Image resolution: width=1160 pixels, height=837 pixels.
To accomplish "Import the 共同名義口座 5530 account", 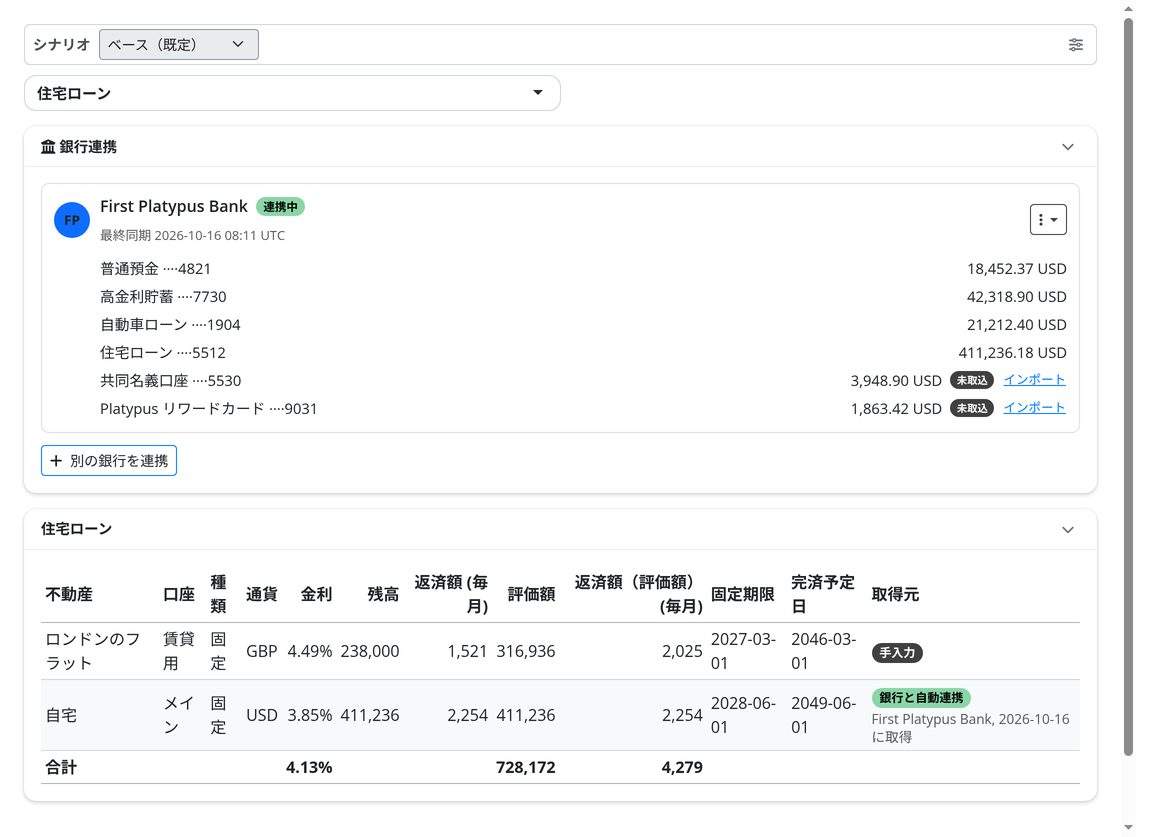I will point(1033,380).
